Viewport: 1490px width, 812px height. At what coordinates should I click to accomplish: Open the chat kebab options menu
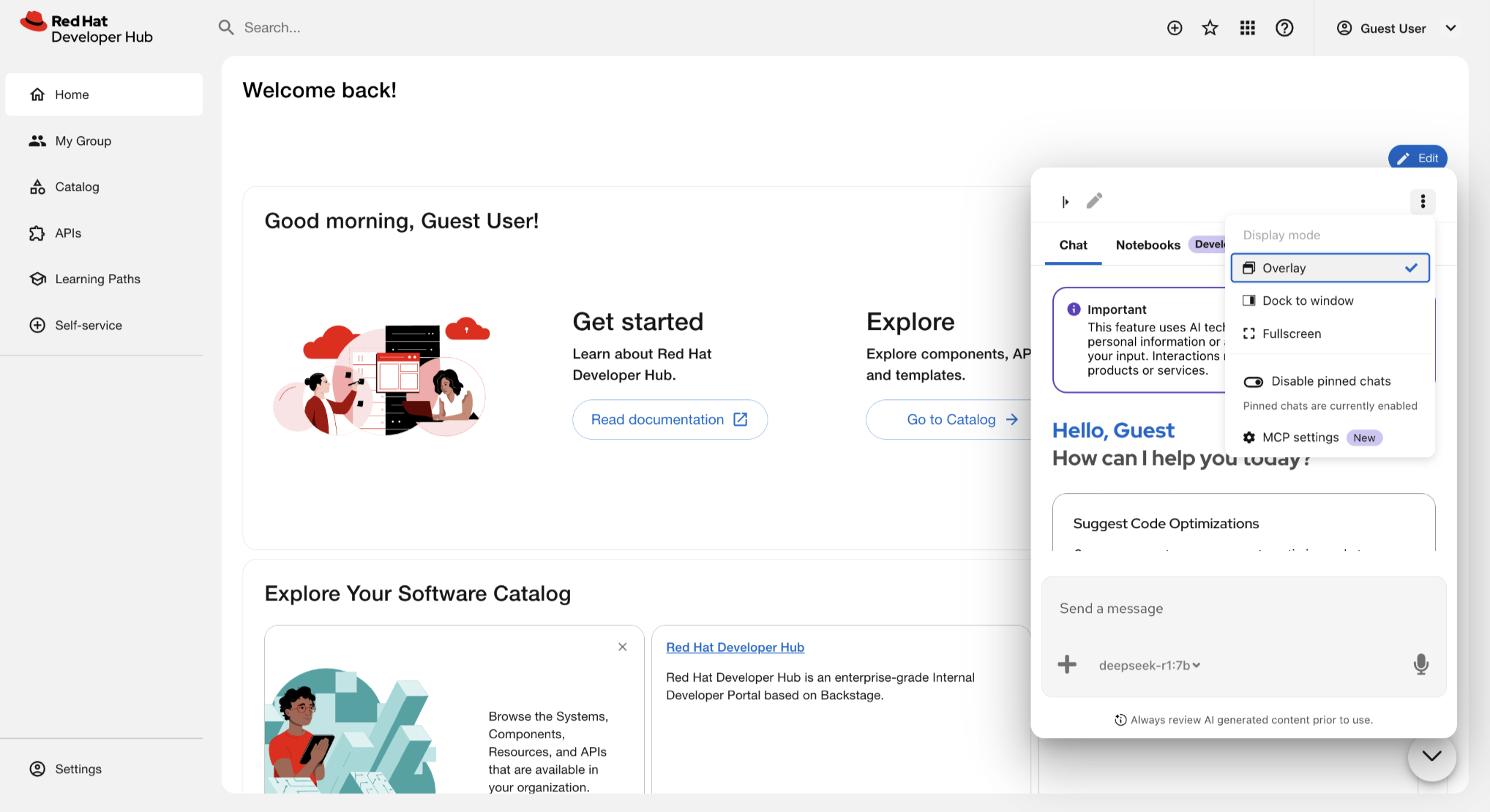[1423, 201]
